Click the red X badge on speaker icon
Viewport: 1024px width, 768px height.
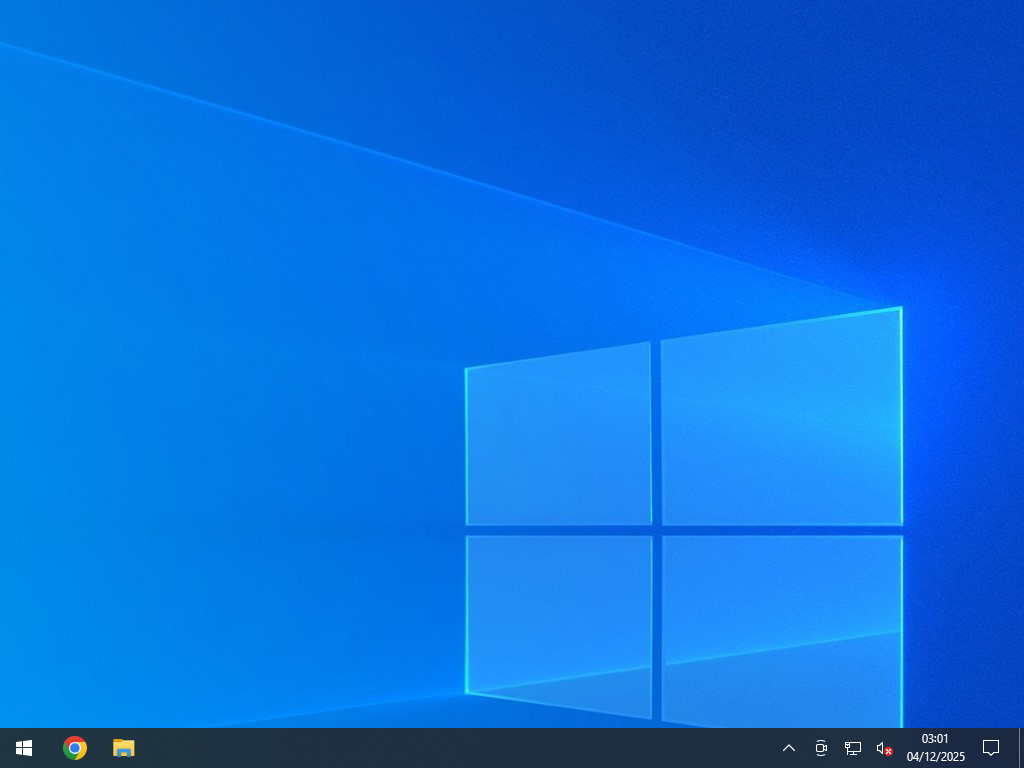coord(888,752)
